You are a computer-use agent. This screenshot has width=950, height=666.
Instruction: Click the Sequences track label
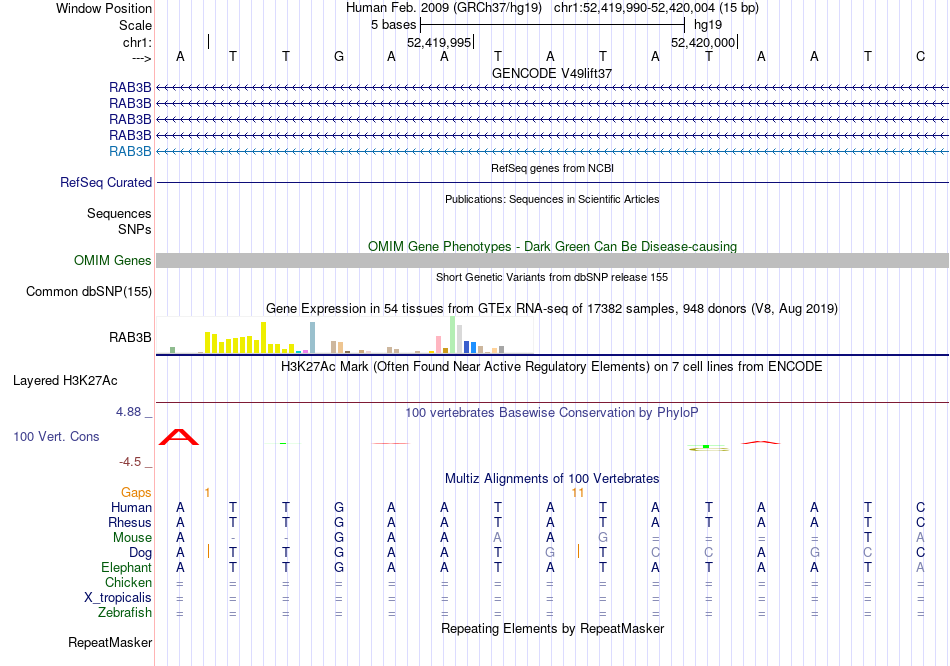(x=119, y=213)
